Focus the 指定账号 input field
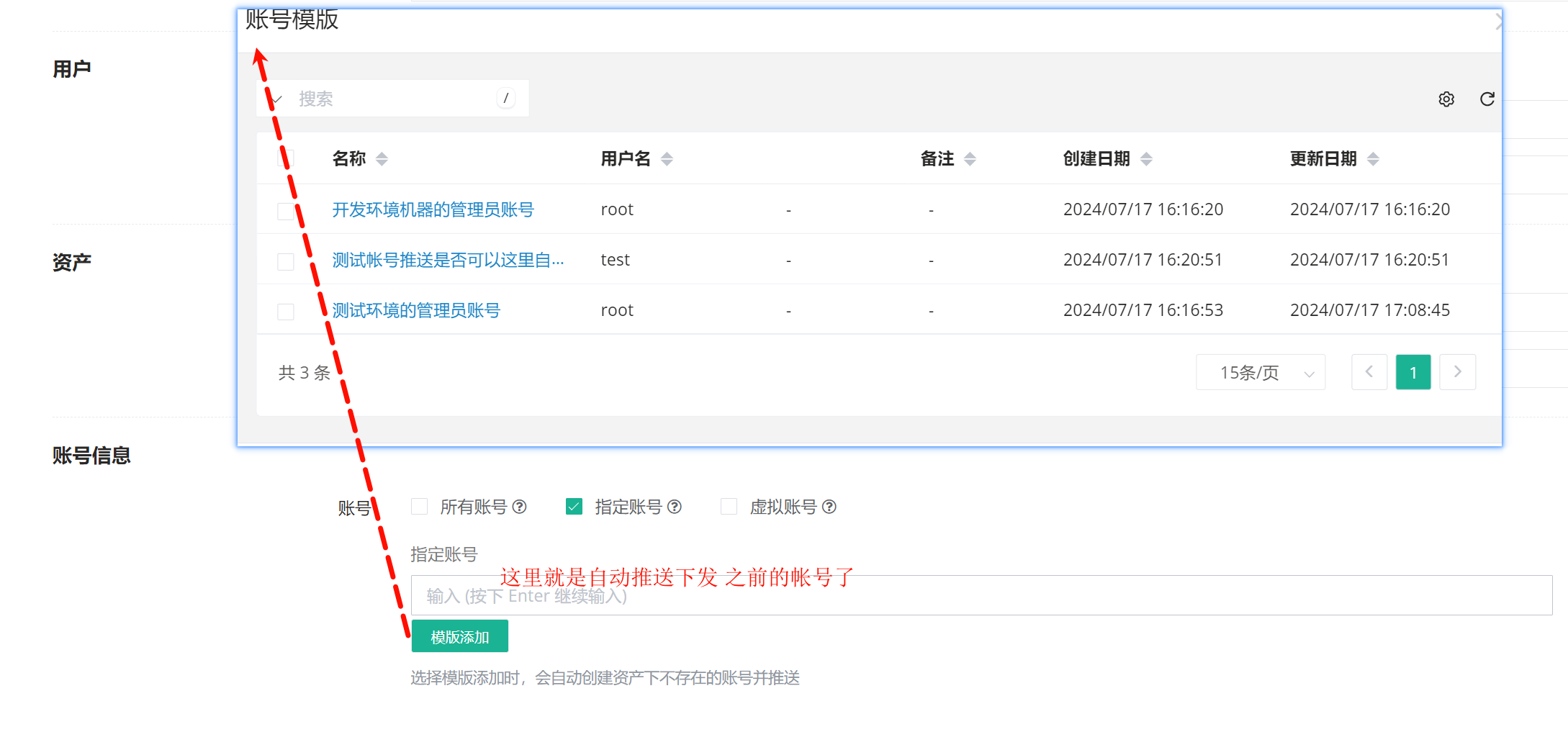1568x732 pixels. (x=981, y=595)
